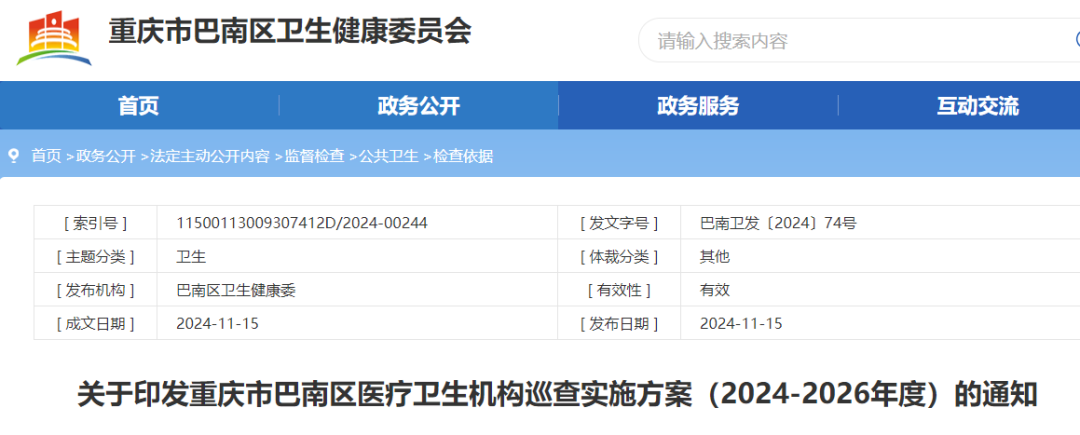This screenshot has width=1080, height=435.
Task: Click the [ 成文日期 ] label
Action: tap(95, 323)
